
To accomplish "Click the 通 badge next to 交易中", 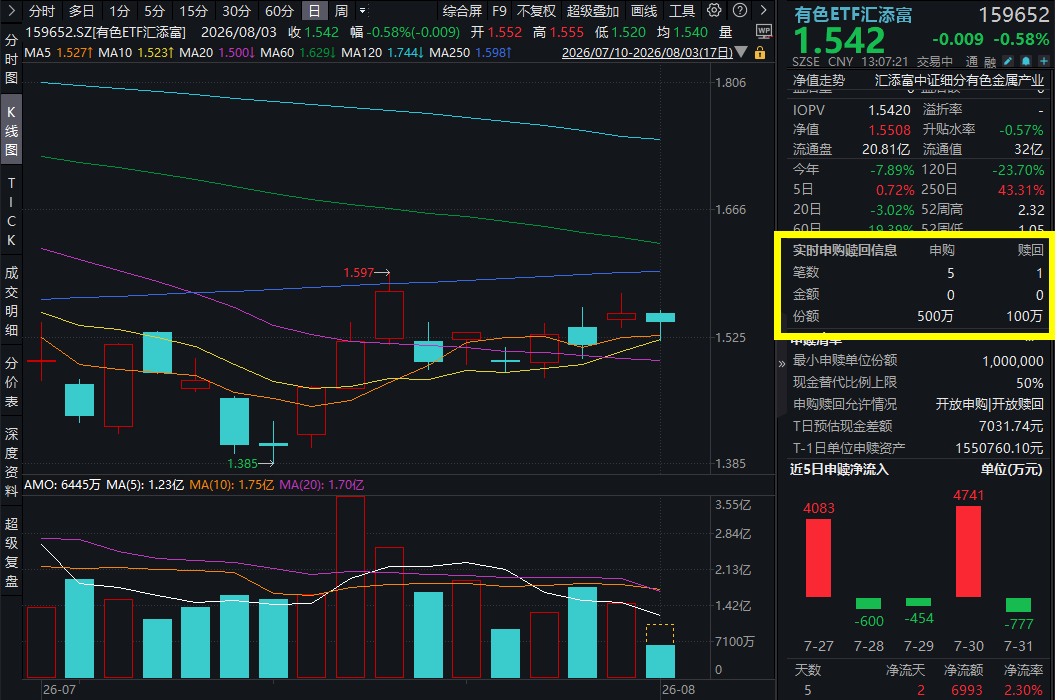I will coord(972,62).
